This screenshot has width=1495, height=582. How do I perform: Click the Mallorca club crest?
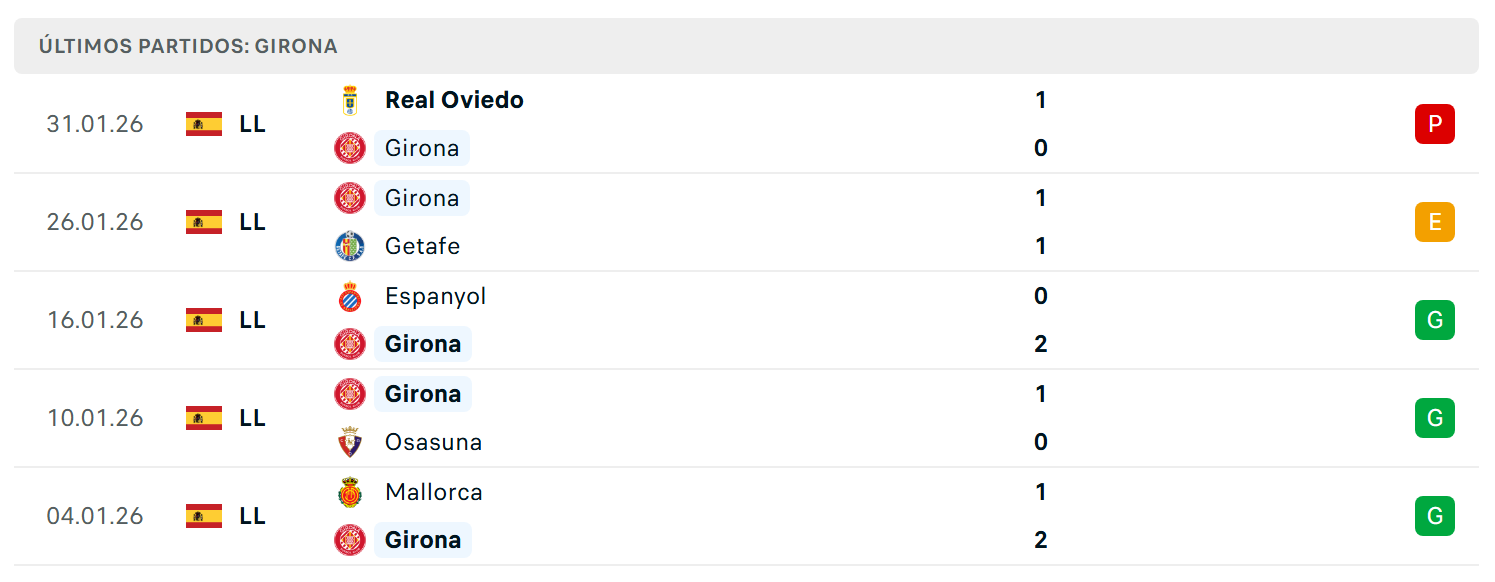pos(350,492)
